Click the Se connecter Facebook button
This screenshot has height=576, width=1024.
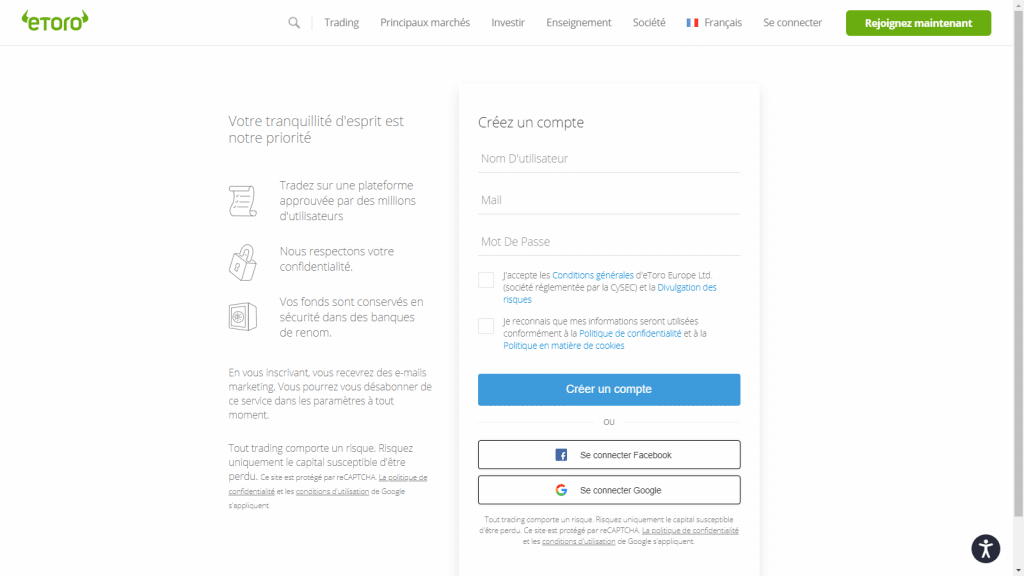[609, 455]
